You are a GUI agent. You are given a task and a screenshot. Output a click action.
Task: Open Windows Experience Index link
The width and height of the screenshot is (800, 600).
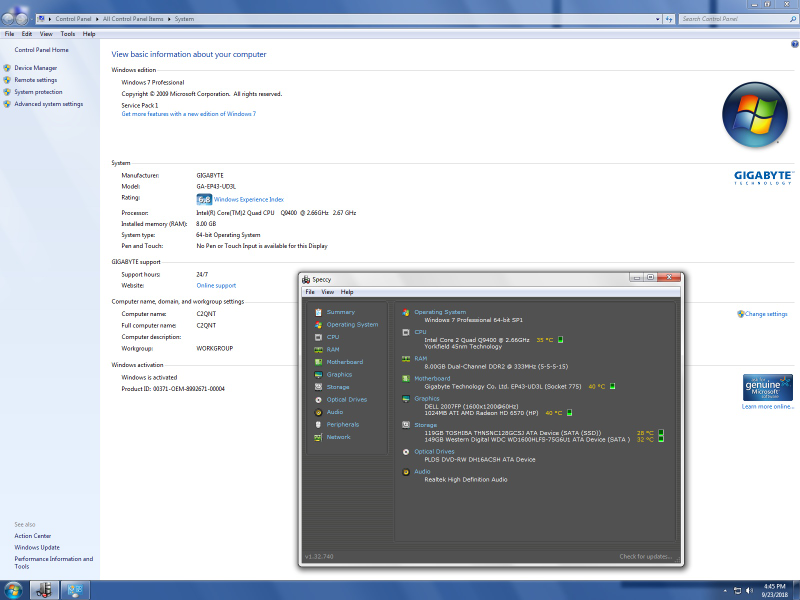click(248, 199)
